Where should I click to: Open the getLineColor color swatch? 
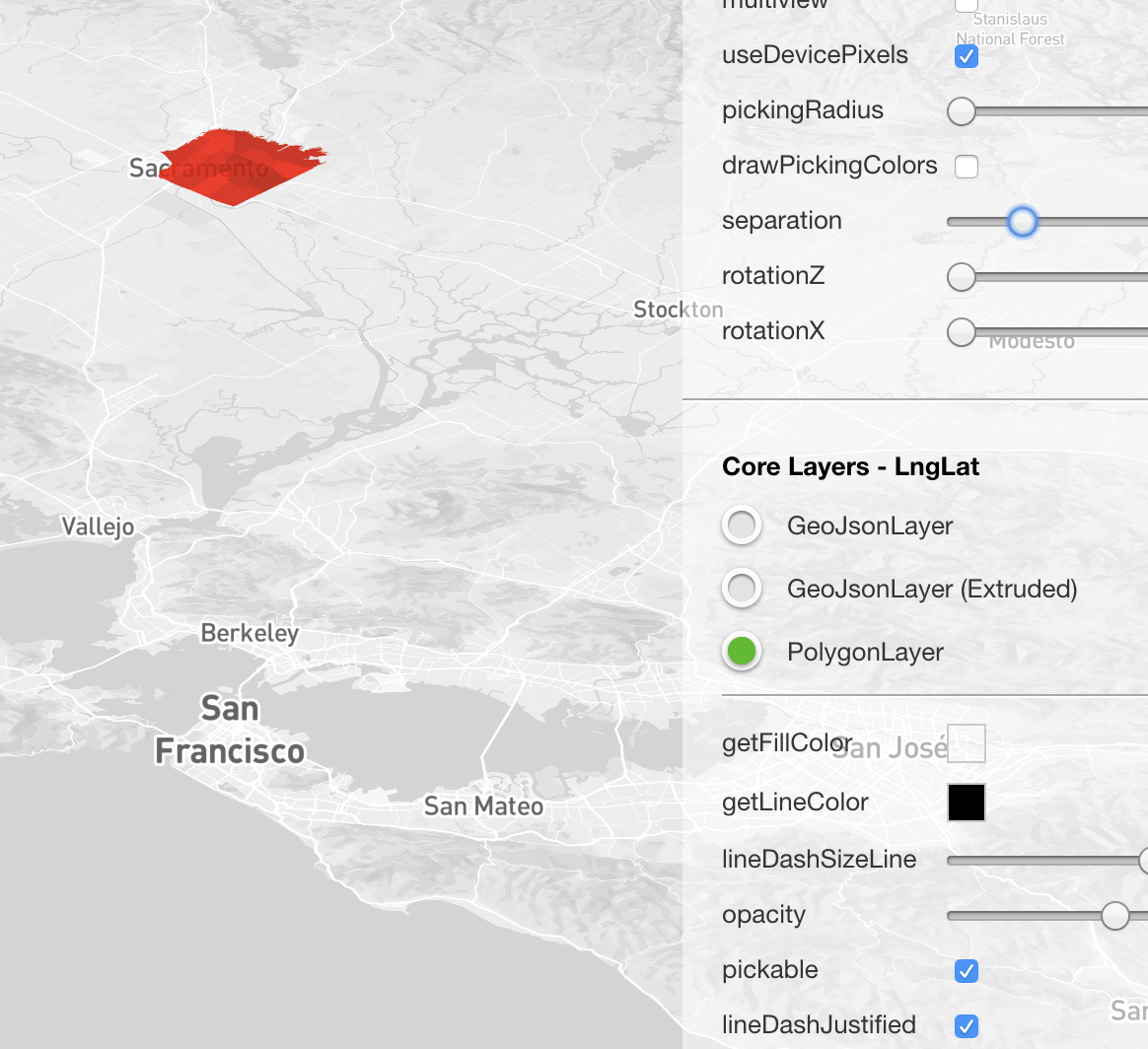[x=967, y=803]
